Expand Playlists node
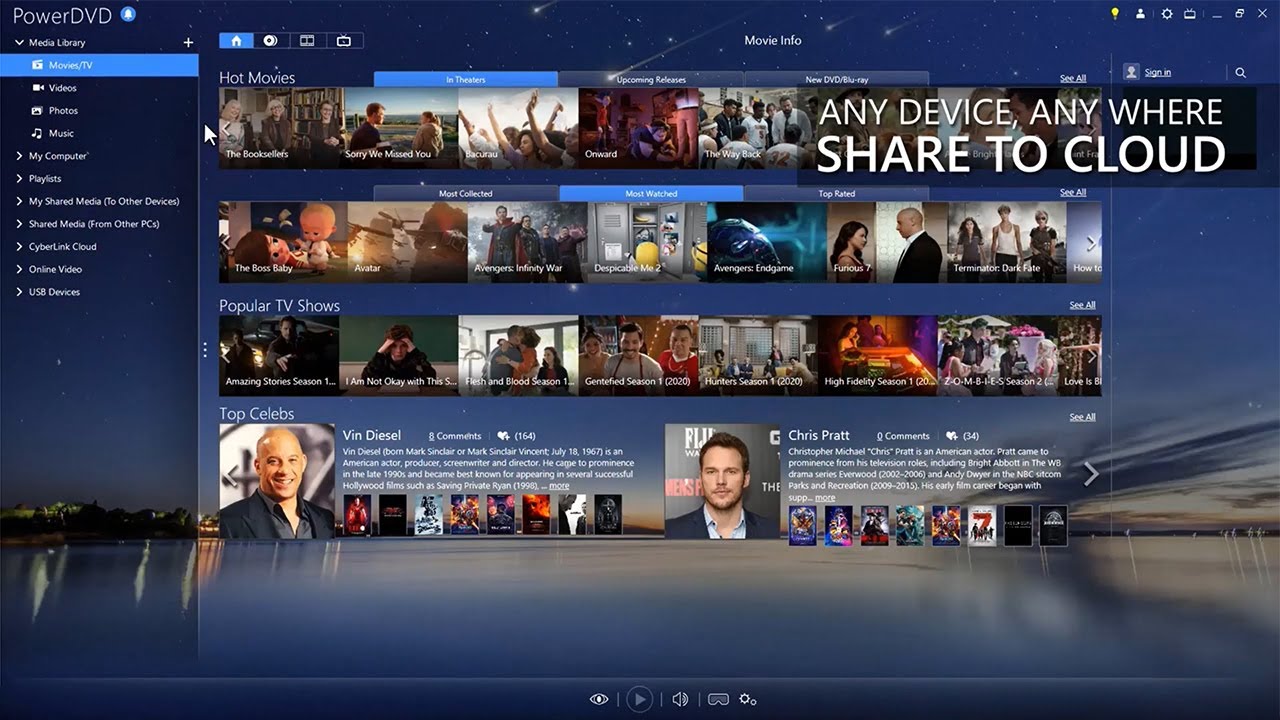The height and width of the screenshot is (720, 1280). (x=19, y=179)
